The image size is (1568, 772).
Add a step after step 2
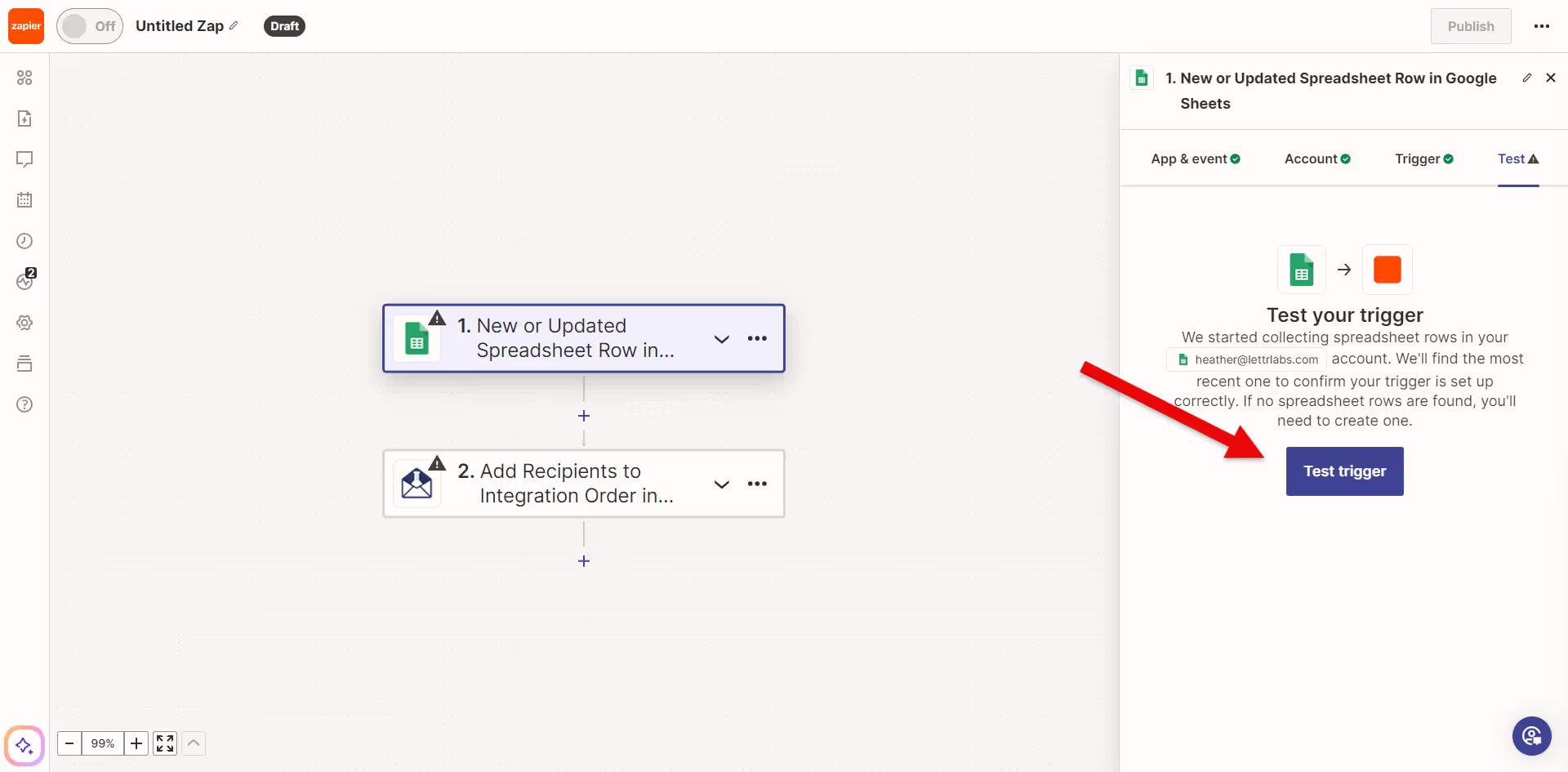tap(584, 561)
